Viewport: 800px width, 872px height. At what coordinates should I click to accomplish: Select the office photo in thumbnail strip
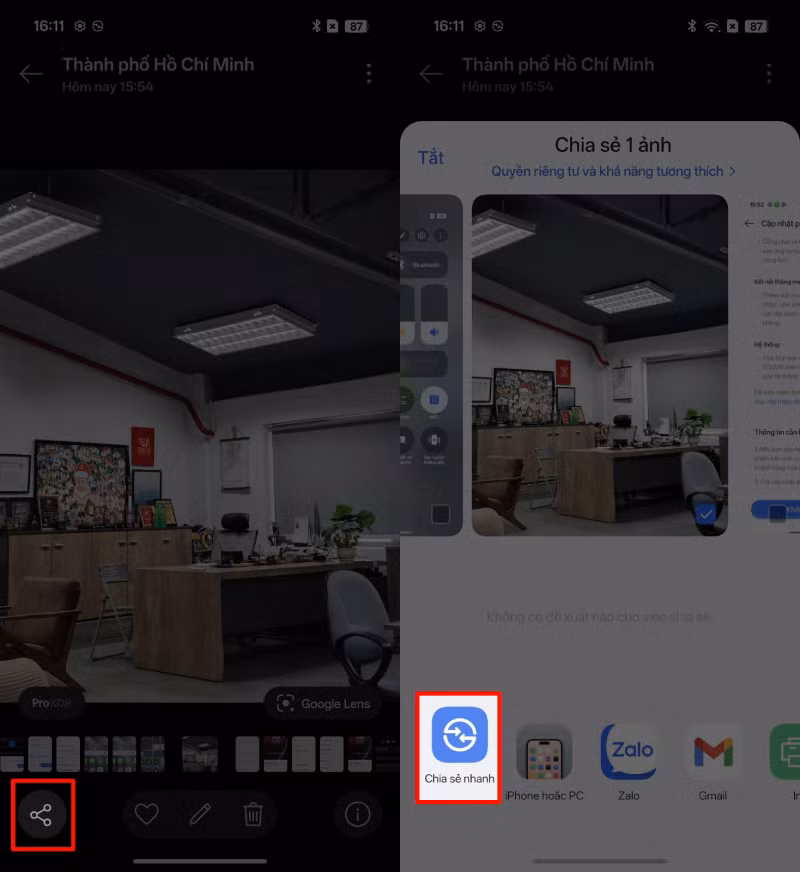pos(200,754)
